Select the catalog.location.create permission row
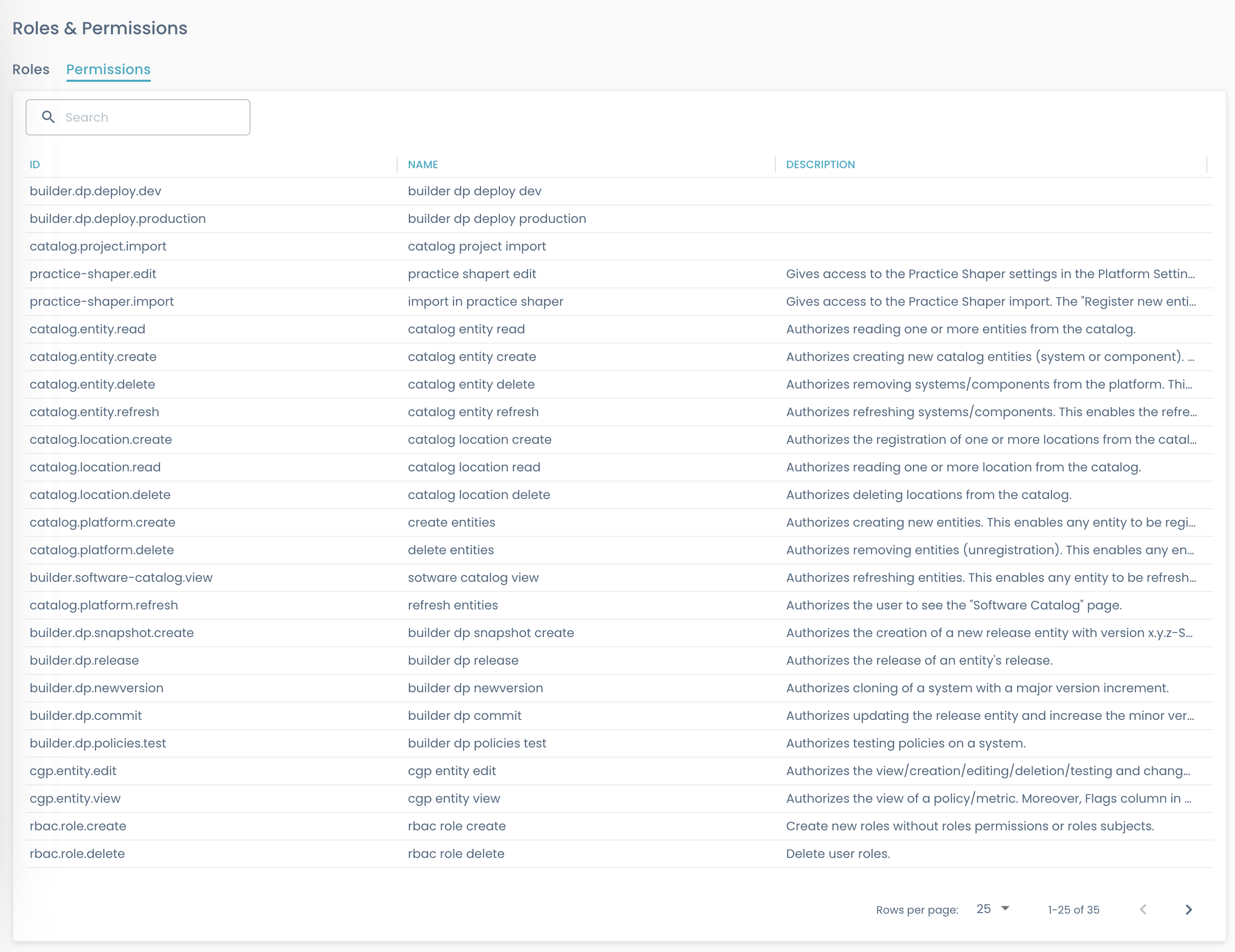Viewport: 1235px width, 952px height. pyautogui.click(x=101, y=440)
